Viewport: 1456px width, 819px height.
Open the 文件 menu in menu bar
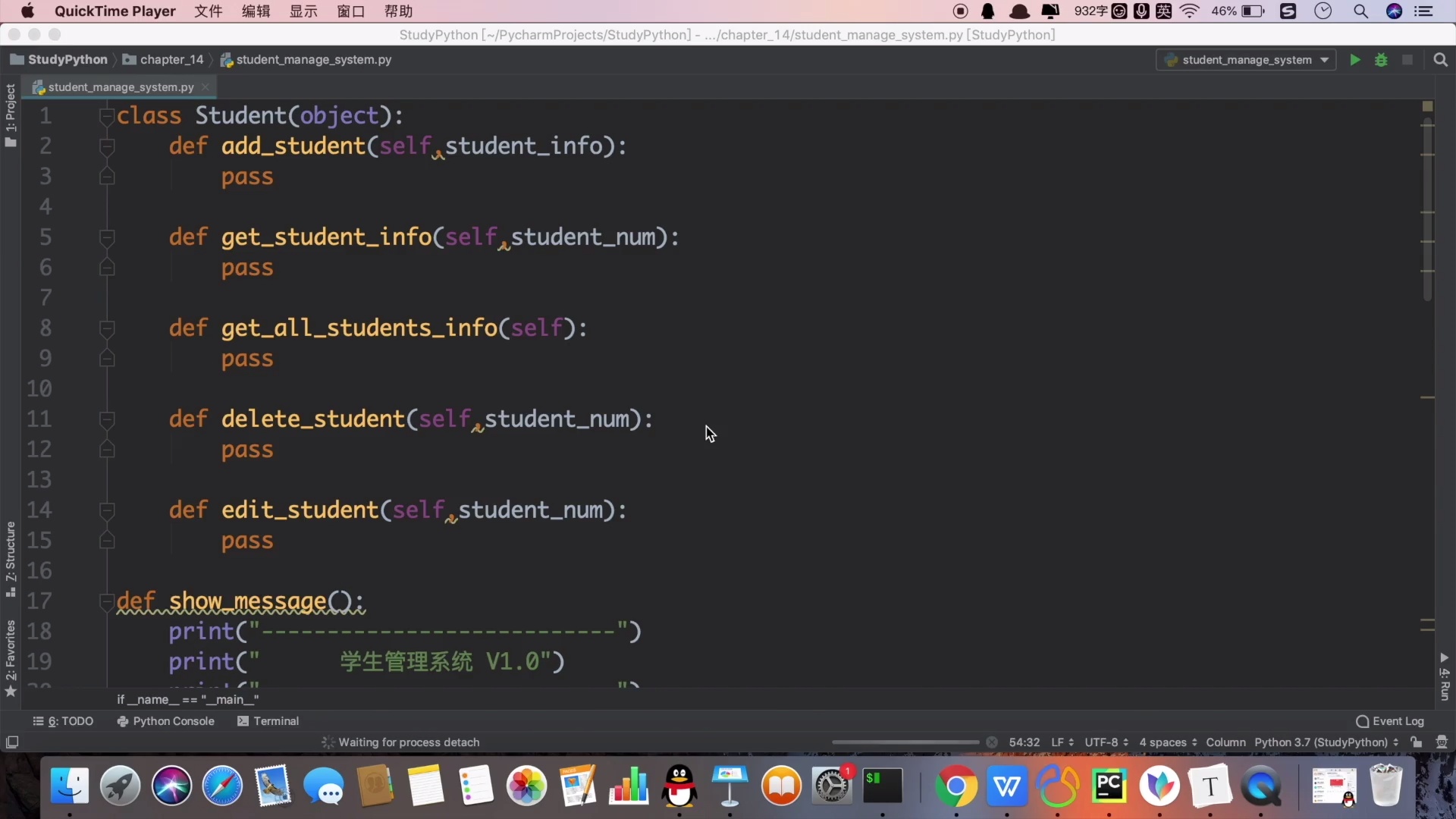208,11
